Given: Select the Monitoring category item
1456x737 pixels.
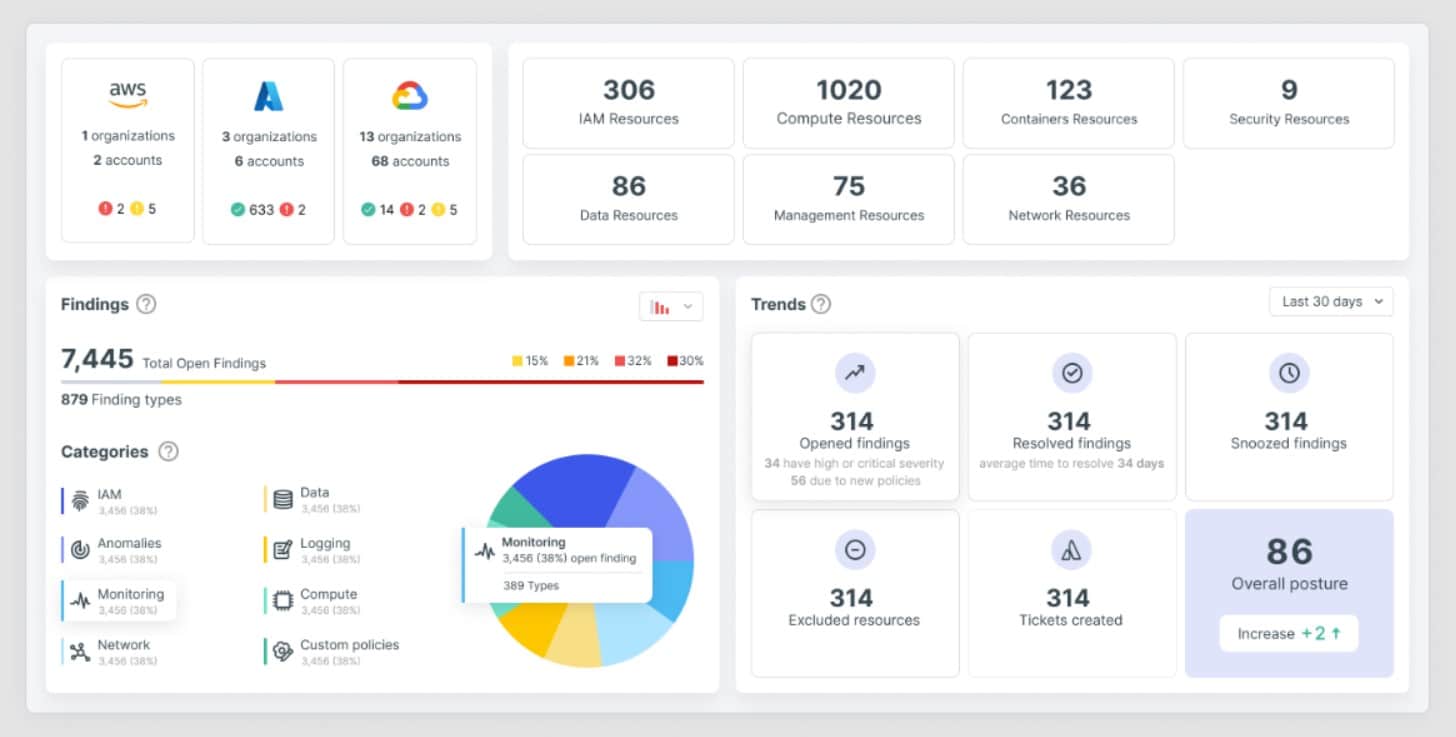Looking at the screenshot, I should coord(119,601).
